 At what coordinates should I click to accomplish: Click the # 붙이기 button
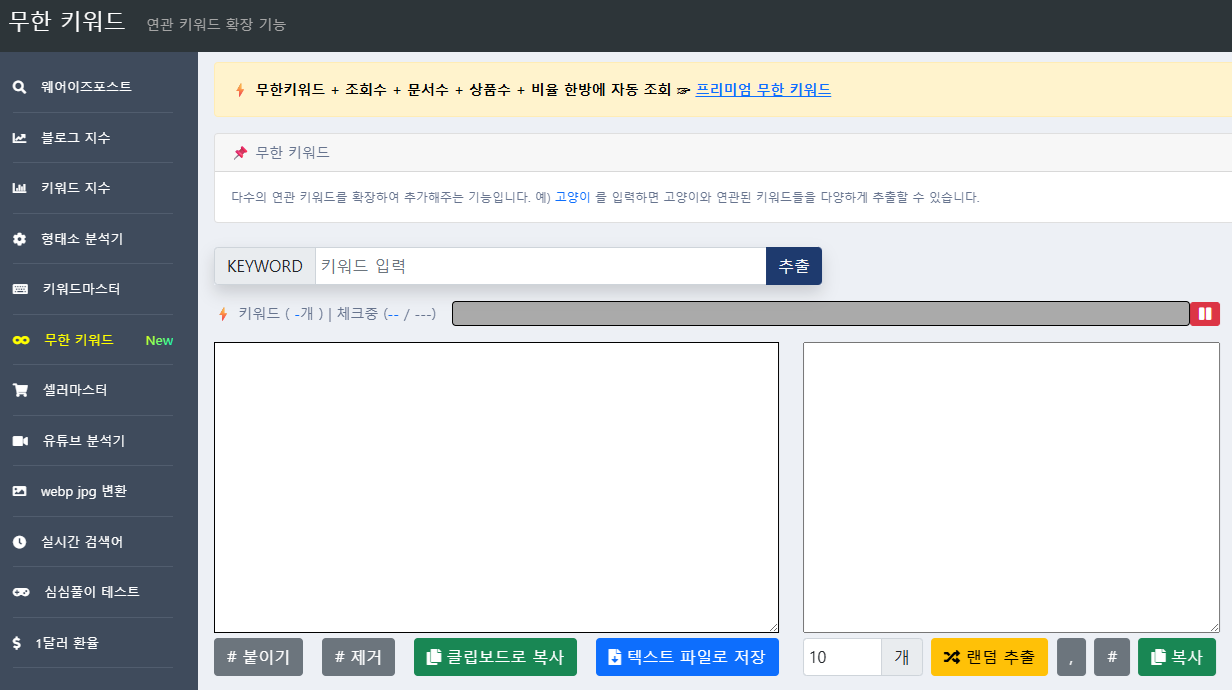click(258, 657)
